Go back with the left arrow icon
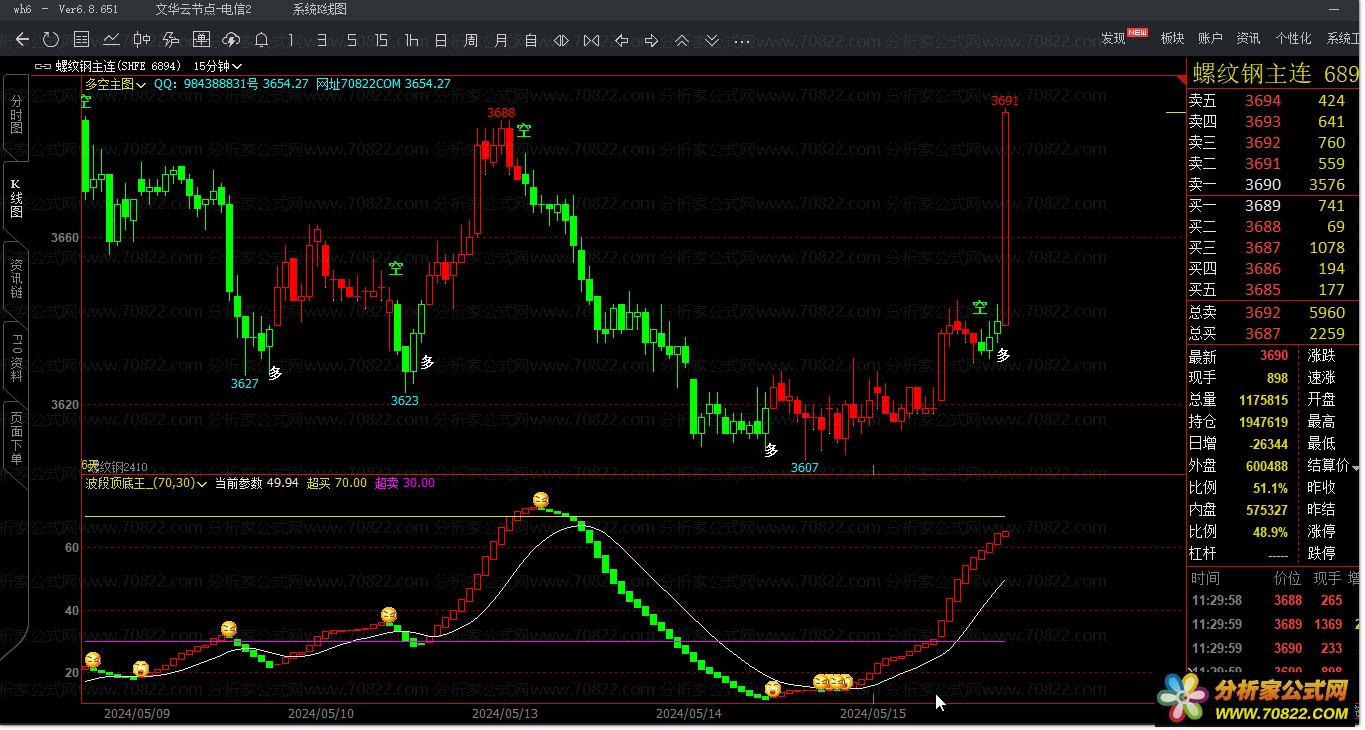 coord(23,40)
